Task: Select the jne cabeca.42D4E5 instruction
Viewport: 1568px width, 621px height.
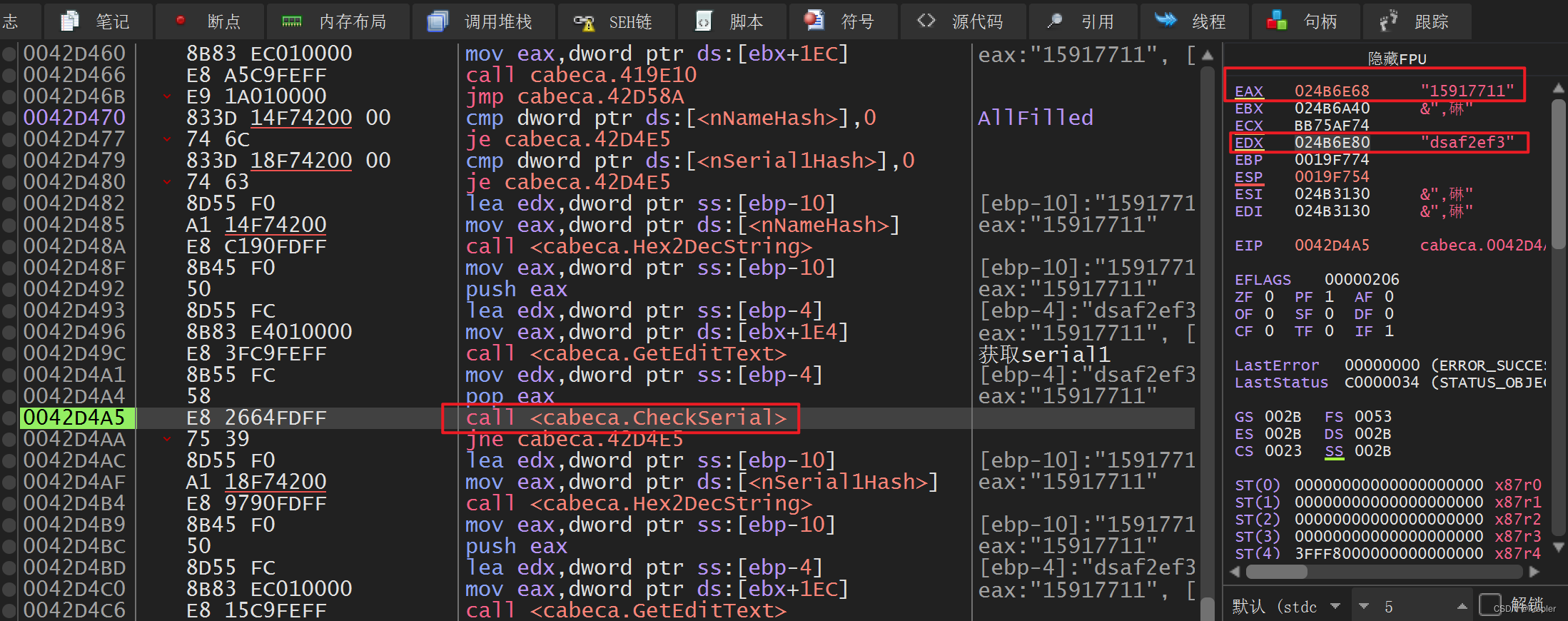Action: [x=575, y=439]
